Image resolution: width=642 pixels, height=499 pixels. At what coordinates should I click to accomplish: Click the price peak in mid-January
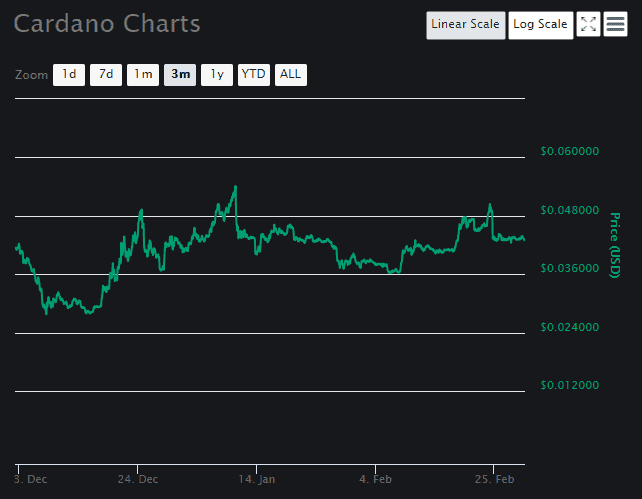pos(235,187)
